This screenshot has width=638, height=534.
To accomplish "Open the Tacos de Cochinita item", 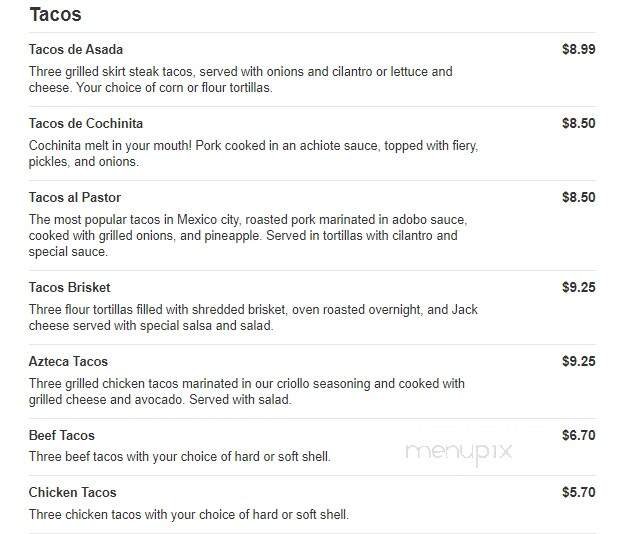I will 86,123.
